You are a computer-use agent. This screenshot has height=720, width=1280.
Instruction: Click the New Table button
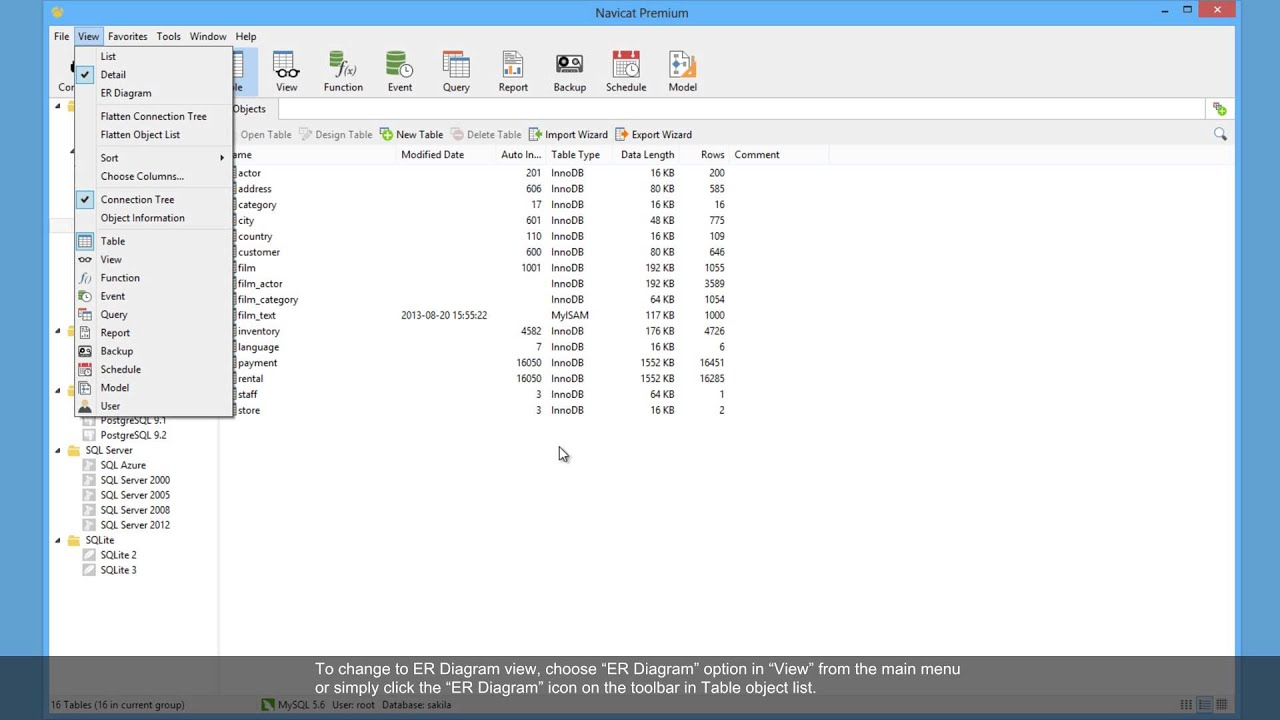[411, 134]
